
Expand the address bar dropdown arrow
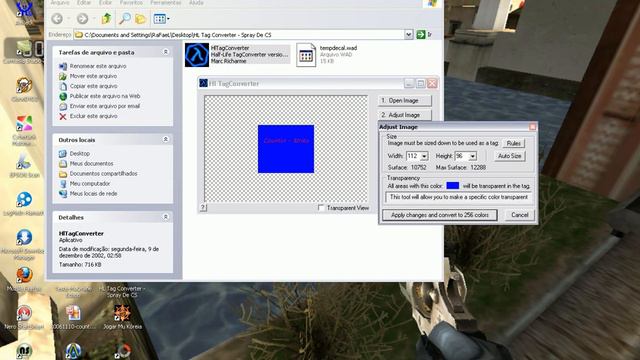pyautogui.click(x=408, y=35)
